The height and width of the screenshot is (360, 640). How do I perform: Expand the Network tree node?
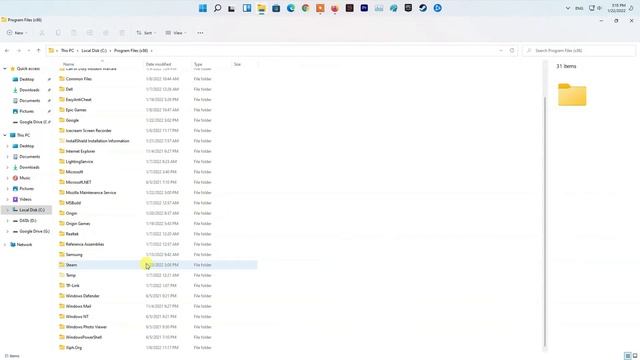click(5, 244)
